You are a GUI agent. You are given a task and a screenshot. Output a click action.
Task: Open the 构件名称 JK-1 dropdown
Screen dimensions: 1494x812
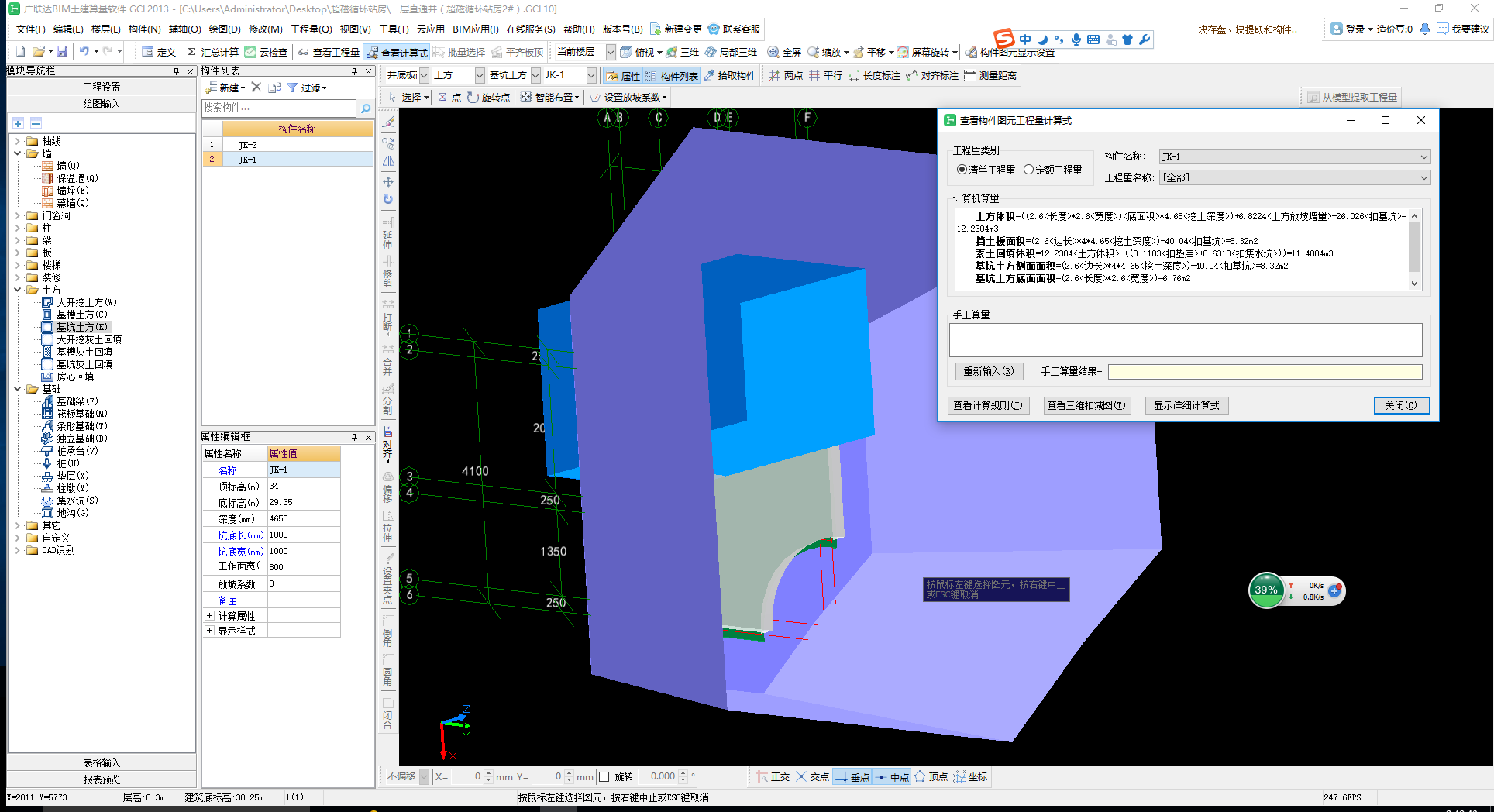click(x=1294, y=157)
